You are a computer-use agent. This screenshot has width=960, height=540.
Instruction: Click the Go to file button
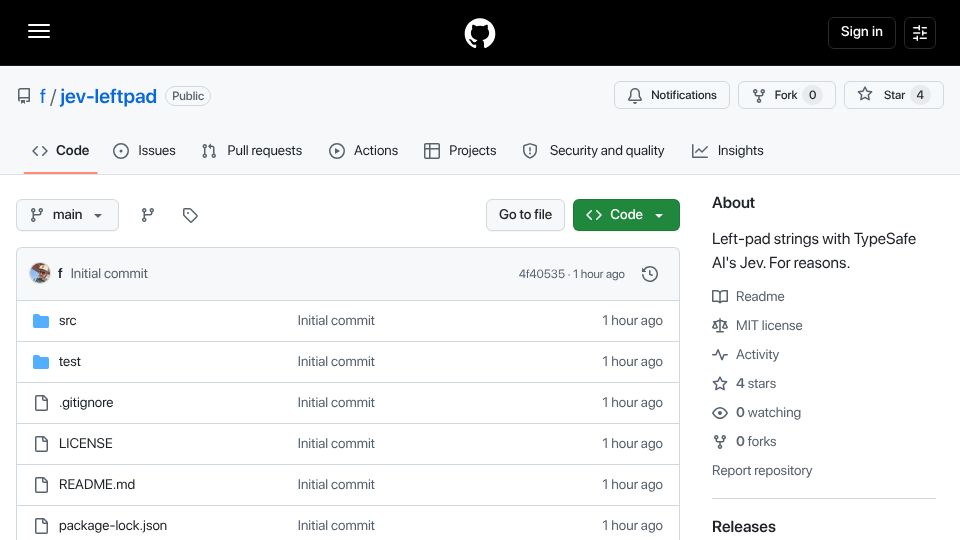pyautogui.click(x=525, y=215)
